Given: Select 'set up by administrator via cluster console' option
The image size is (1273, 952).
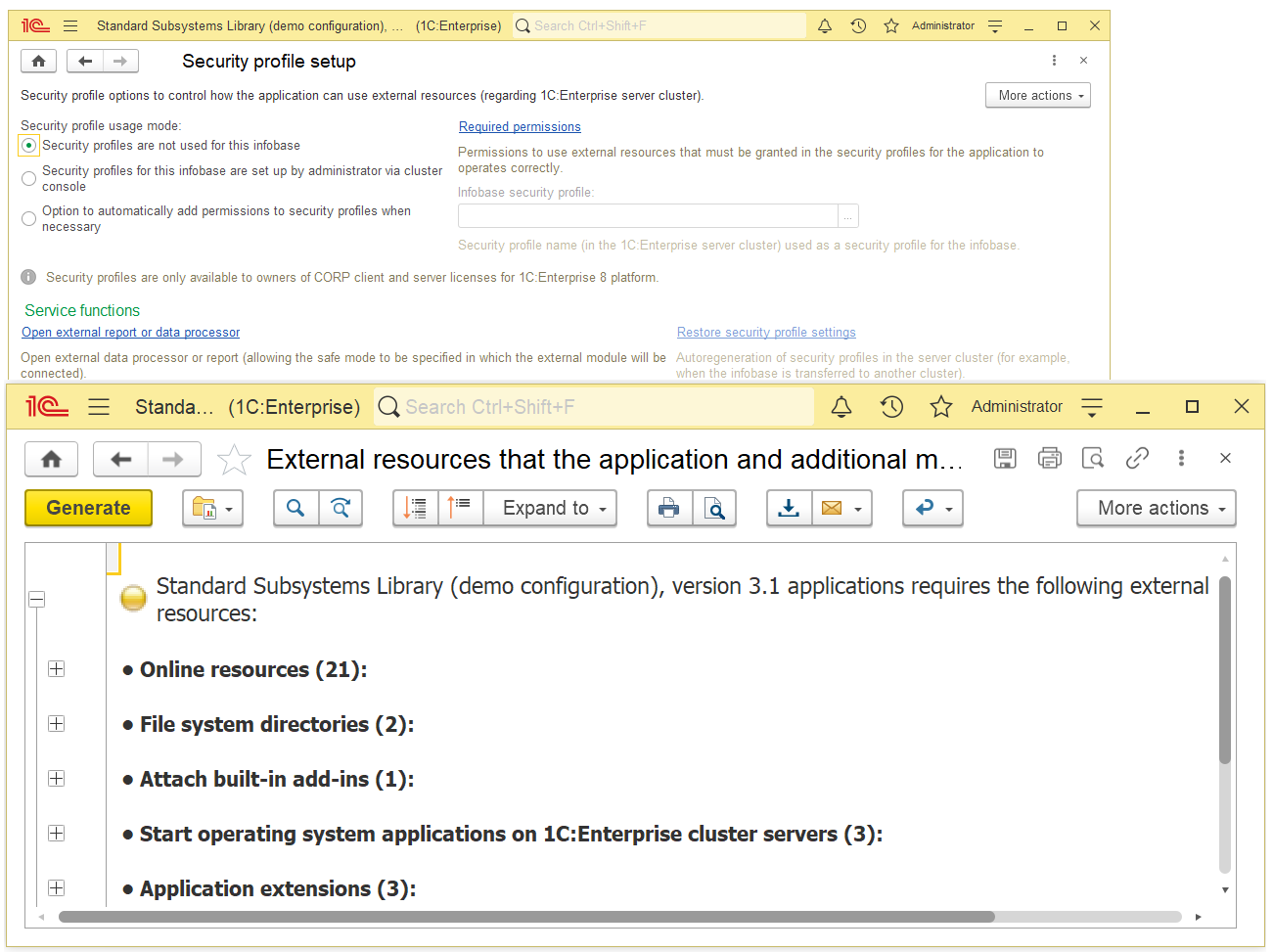Looking at the screenshot, I should 29,178.
